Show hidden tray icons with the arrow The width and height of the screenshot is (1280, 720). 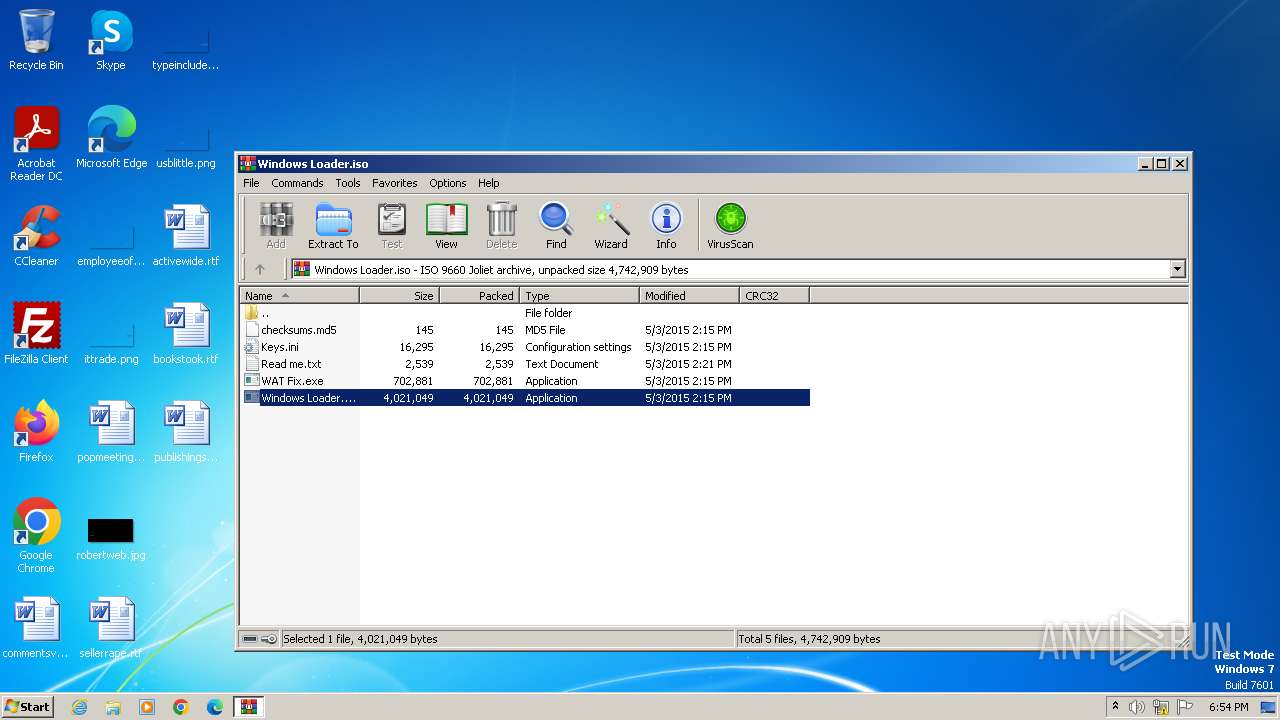[1115, 707]
